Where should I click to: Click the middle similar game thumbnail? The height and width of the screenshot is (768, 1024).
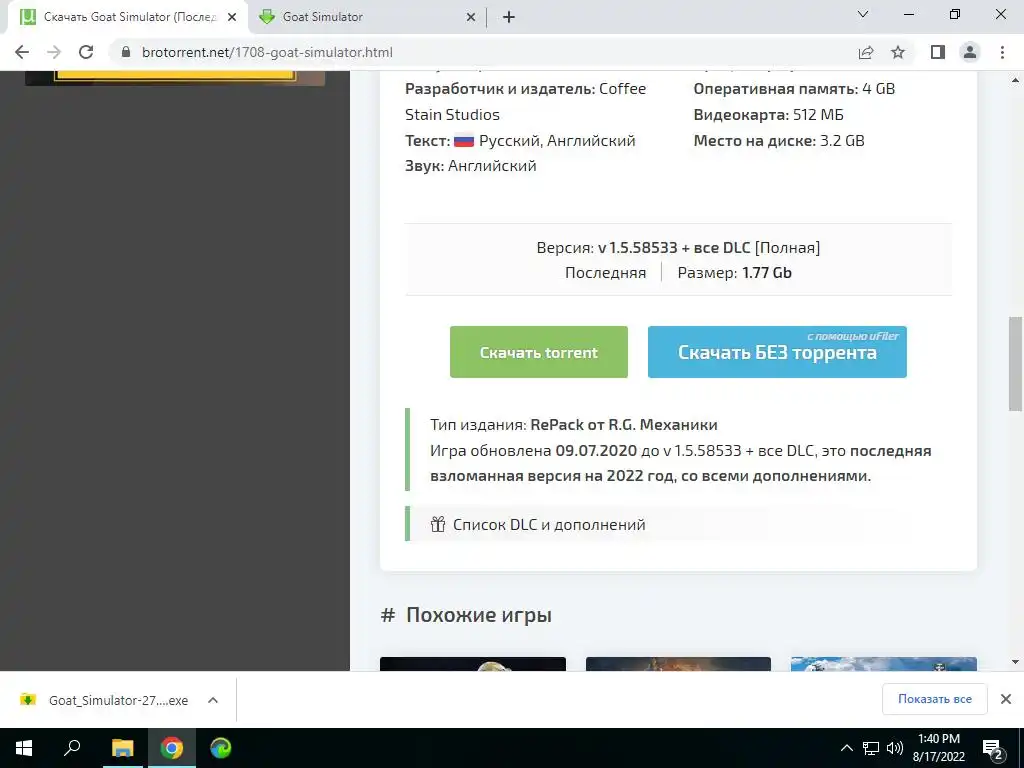click(x=679, y=664)
